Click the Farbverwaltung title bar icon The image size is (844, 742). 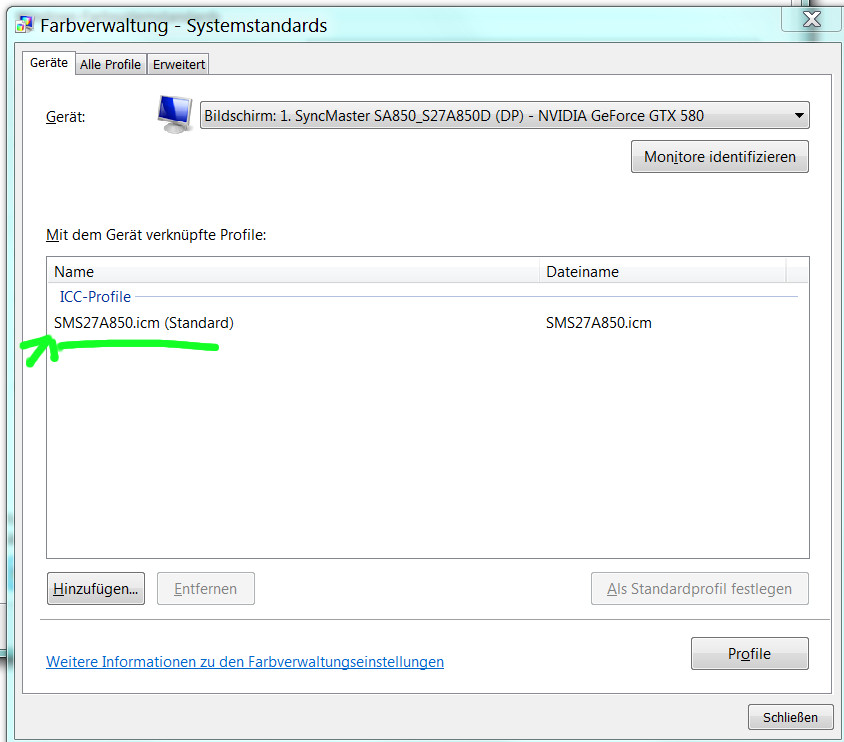(24, 25)
